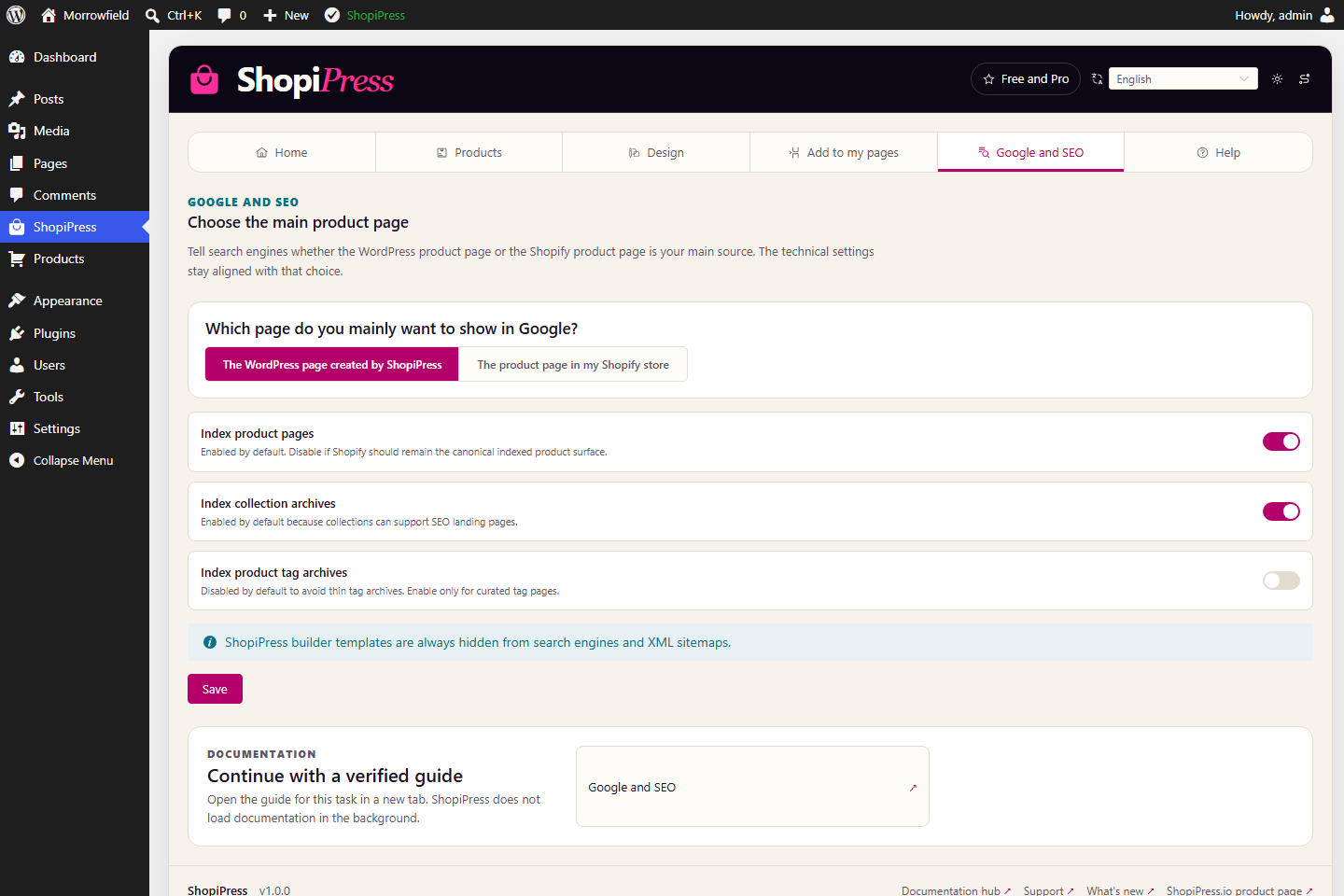Choose product page in my Shopify store
Image resolution: width=1344 pixels, height=896 pixels.
[573, 364]
